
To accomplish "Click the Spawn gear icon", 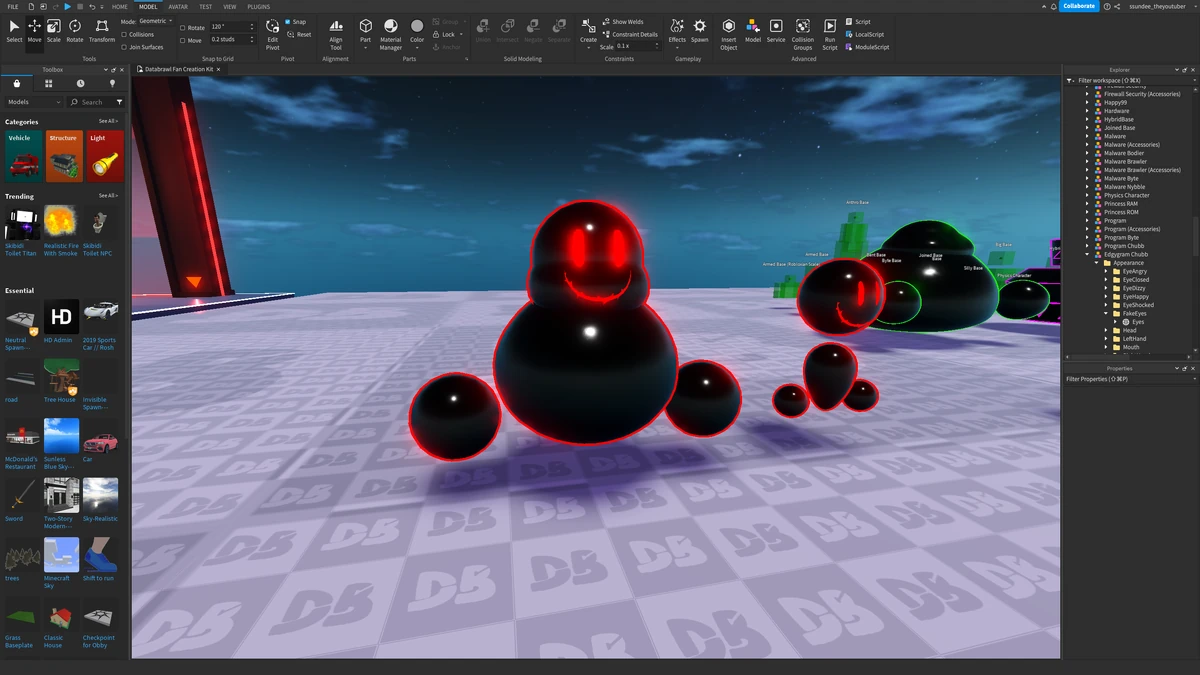I will [x=700, y=30].
